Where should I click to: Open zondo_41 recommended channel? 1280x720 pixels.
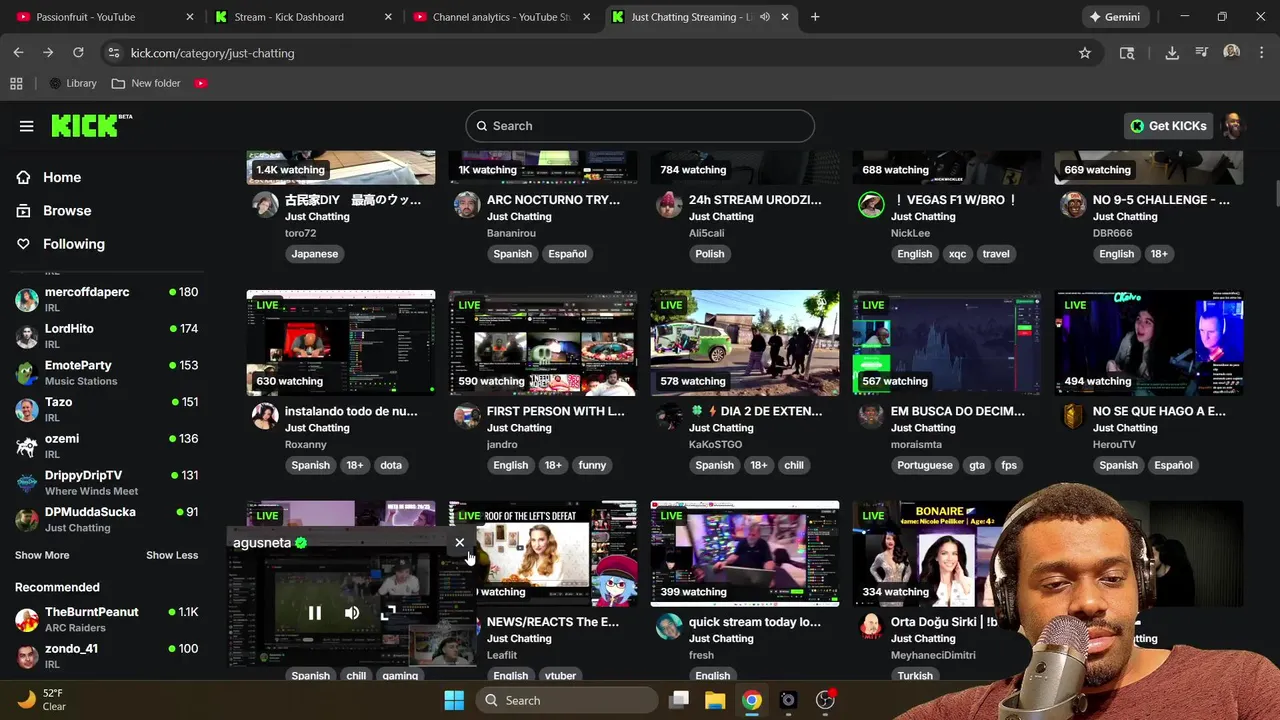[106, 656]
